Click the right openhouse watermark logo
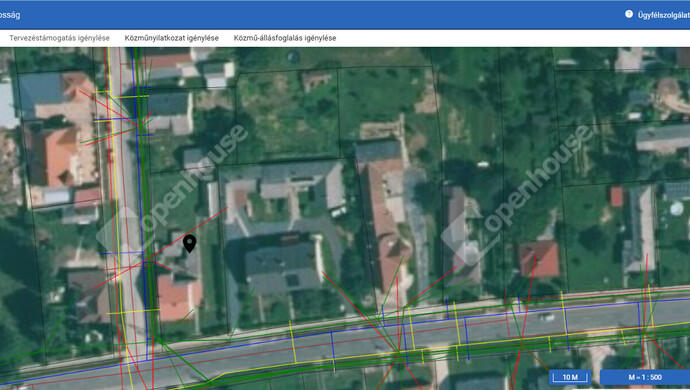The height and width of the screenshot is (390, 690). tap(517, 194)
